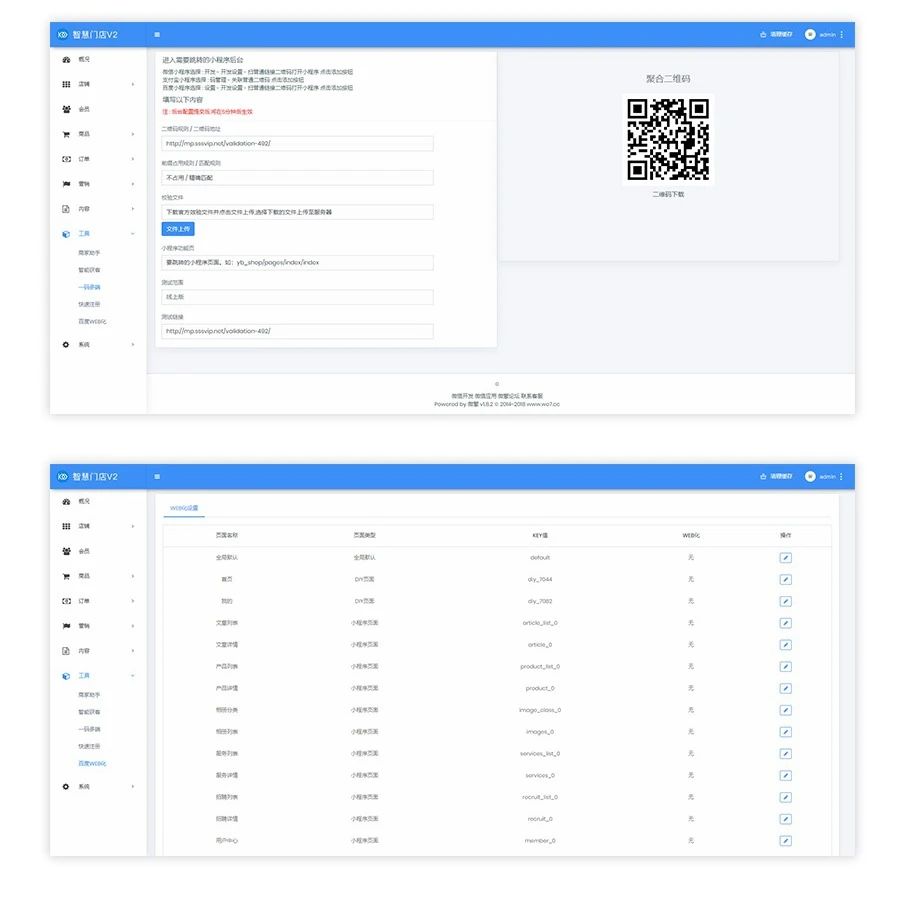905x907 pixels.
Task: Click the aggregated QR code image
Action: pos(668,139)
